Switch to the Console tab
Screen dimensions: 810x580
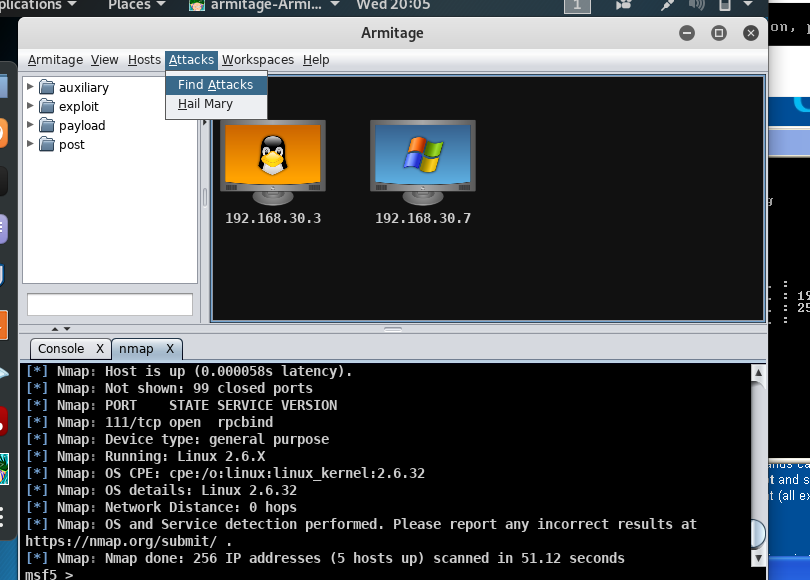[x=61, y=349]
